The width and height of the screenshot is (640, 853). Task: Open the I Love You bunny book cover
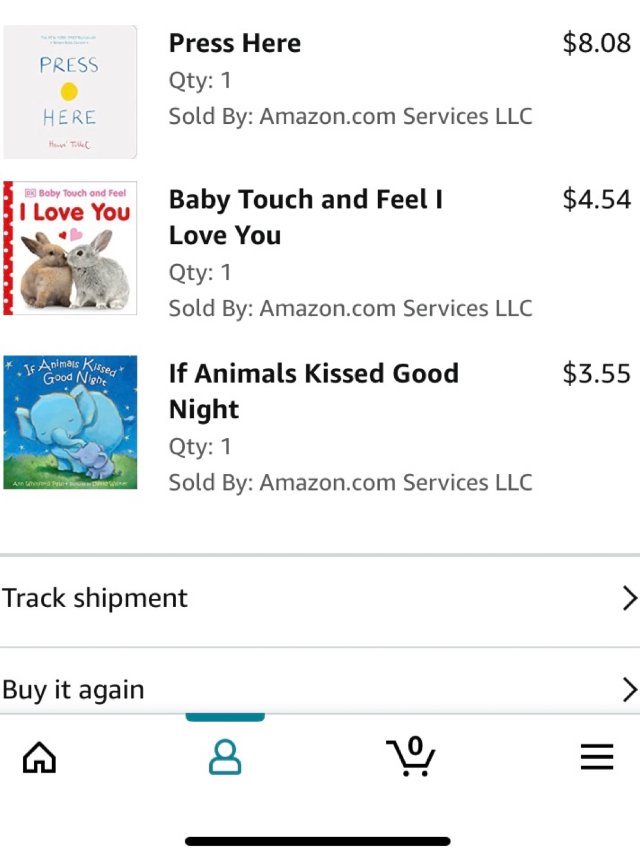click(70, 248)
